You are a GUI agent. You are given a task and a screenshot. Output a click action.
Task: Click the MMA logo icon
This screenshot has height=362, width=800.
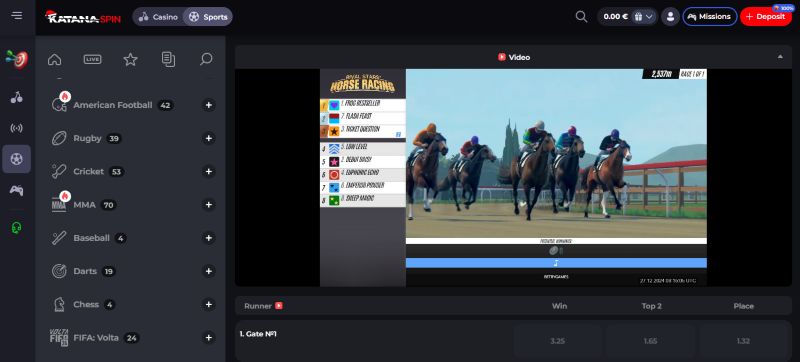59,205
